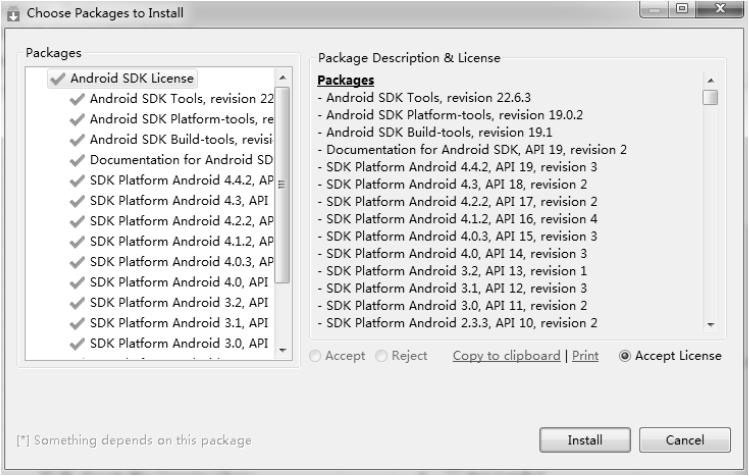Click checkmark icon next to Android SDK Tools

pos(77,99)
